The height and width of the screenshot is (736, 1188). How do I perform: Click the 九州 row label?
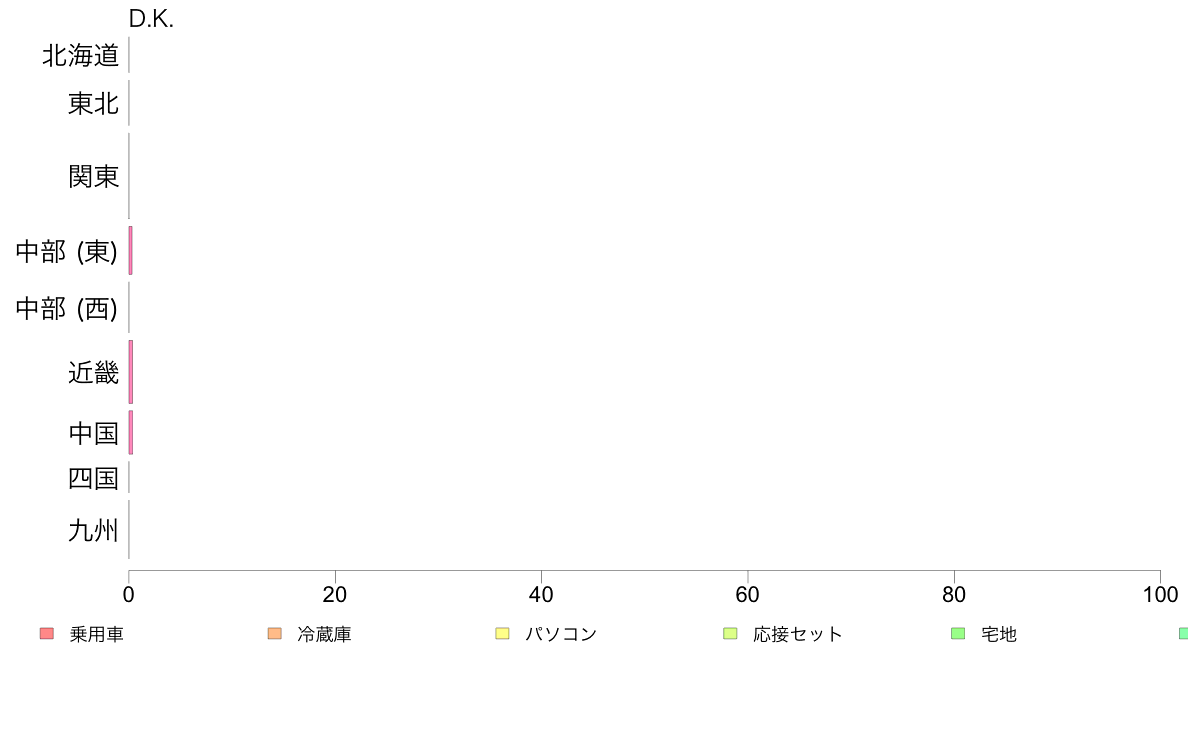click(x=94, y=530)
